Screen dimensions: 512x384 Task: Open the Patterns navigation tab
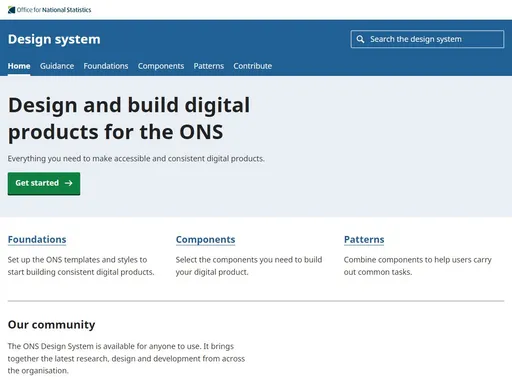[209, 66]
